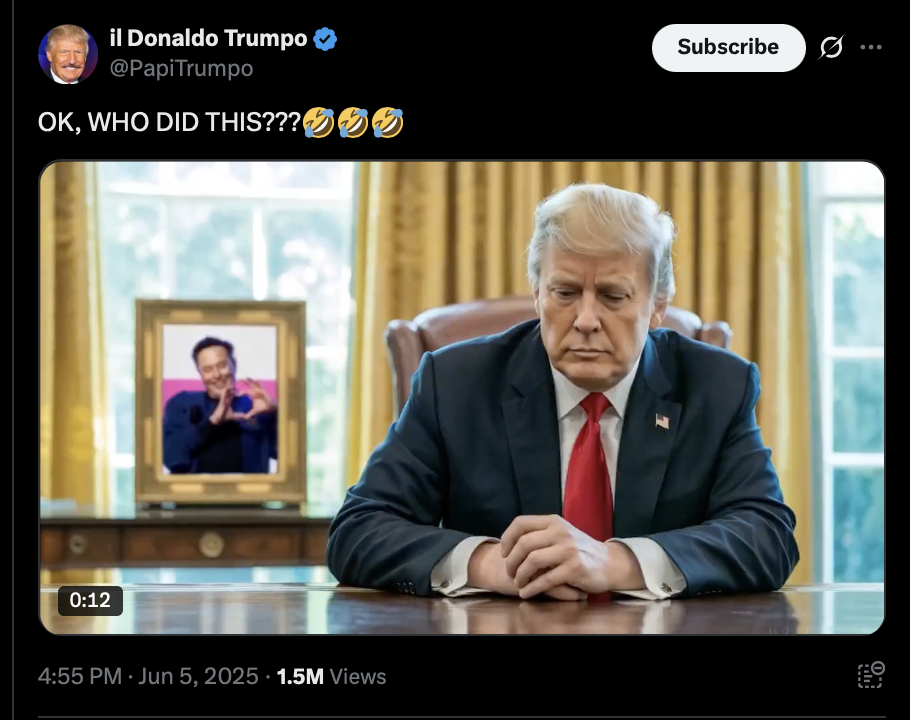Click the 0:12 video duration badge
The height and width of the screenshot is (720, 910).
tap(90, 600)
